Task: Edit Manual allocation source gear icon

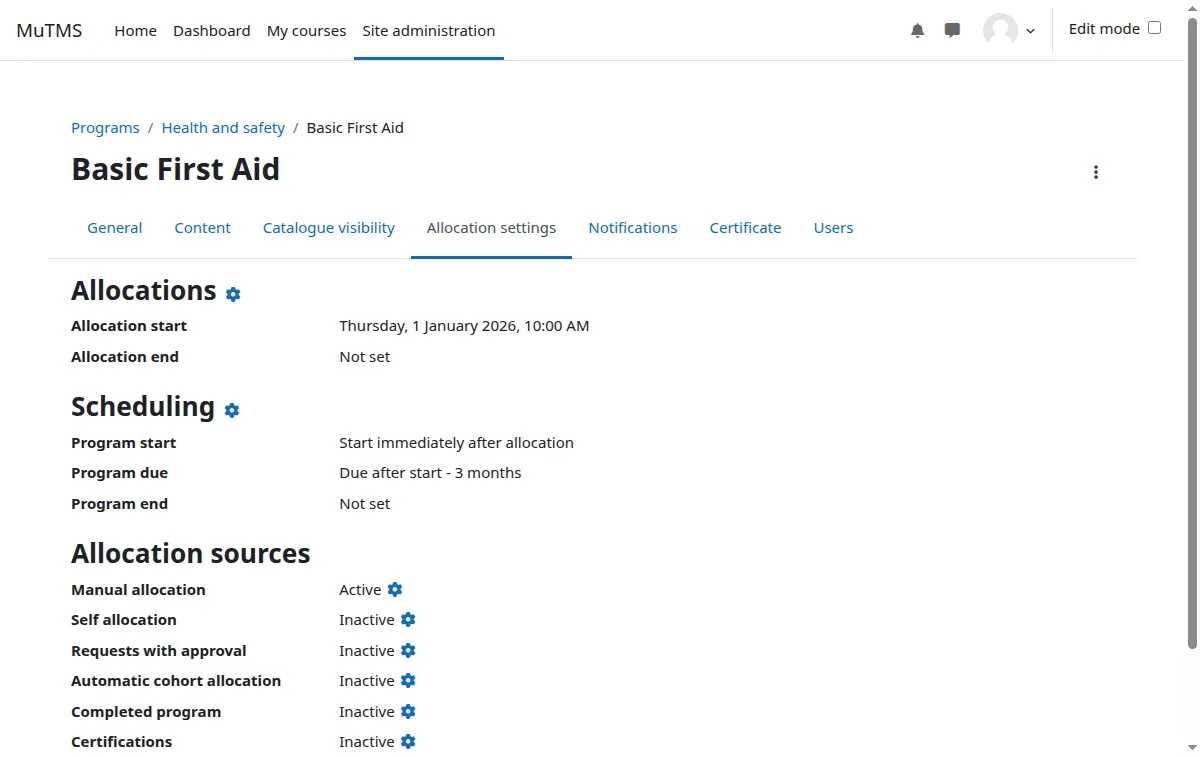Action: coord(395,590)
